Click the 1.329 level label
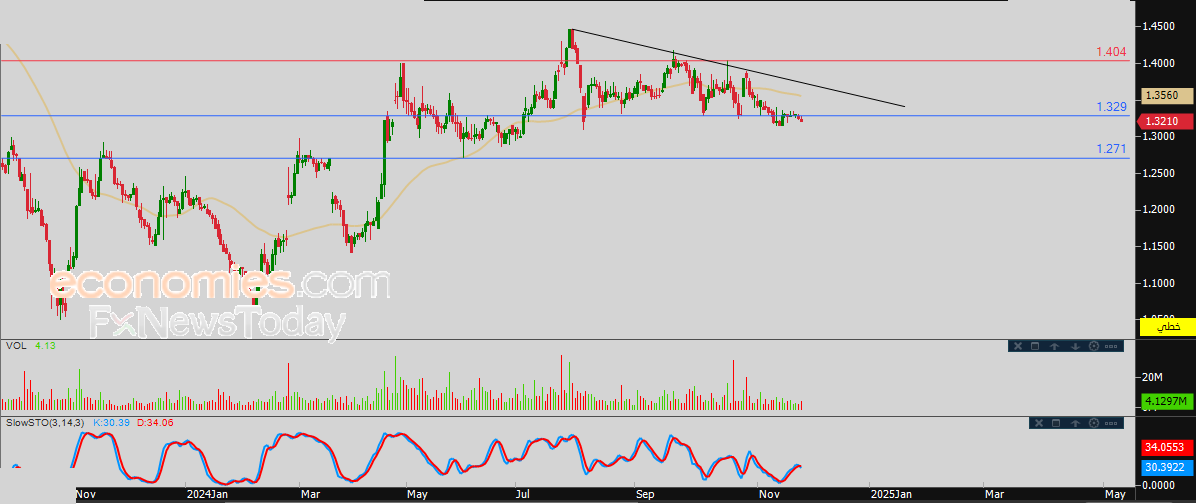Viewport: 1196px width, 504px height. pos(1111,108)
